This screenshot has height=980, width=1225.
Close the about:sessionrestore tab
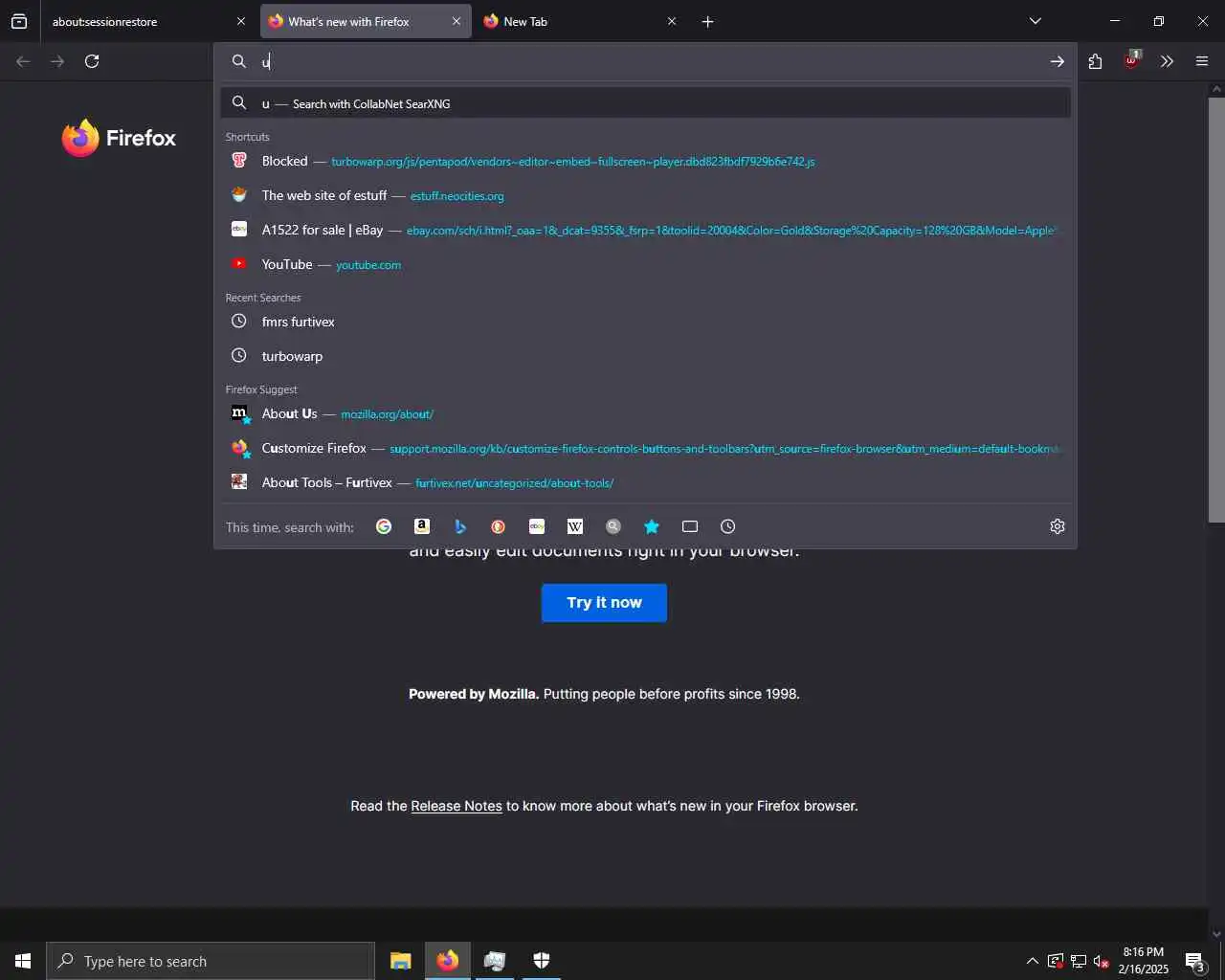(x=240, y=21)
